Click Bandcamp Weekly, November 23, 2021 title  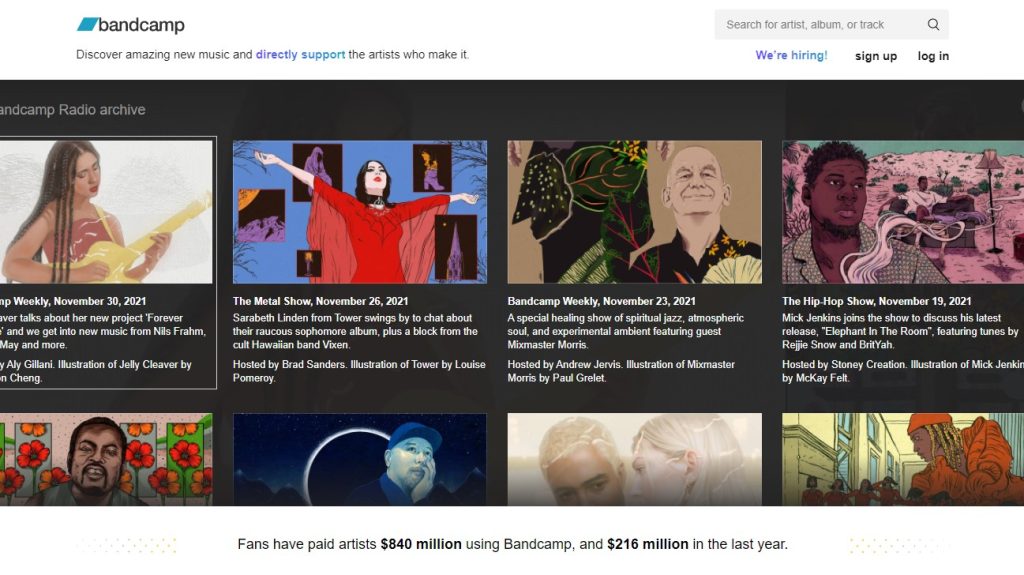tap(601, 301)
